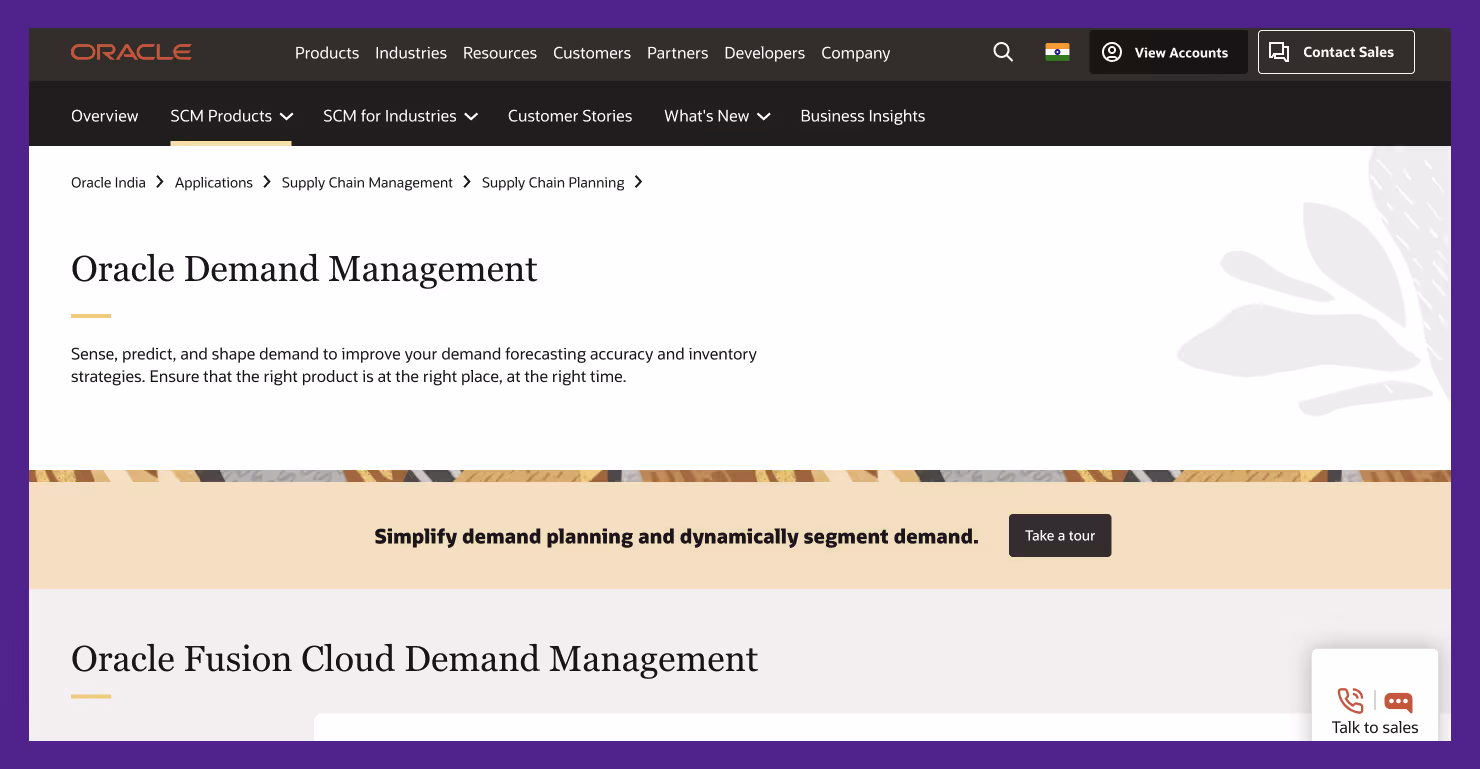Open the search magnifier icon
The height and width of the screenshot is (769, 1480).
(1003, 52)
